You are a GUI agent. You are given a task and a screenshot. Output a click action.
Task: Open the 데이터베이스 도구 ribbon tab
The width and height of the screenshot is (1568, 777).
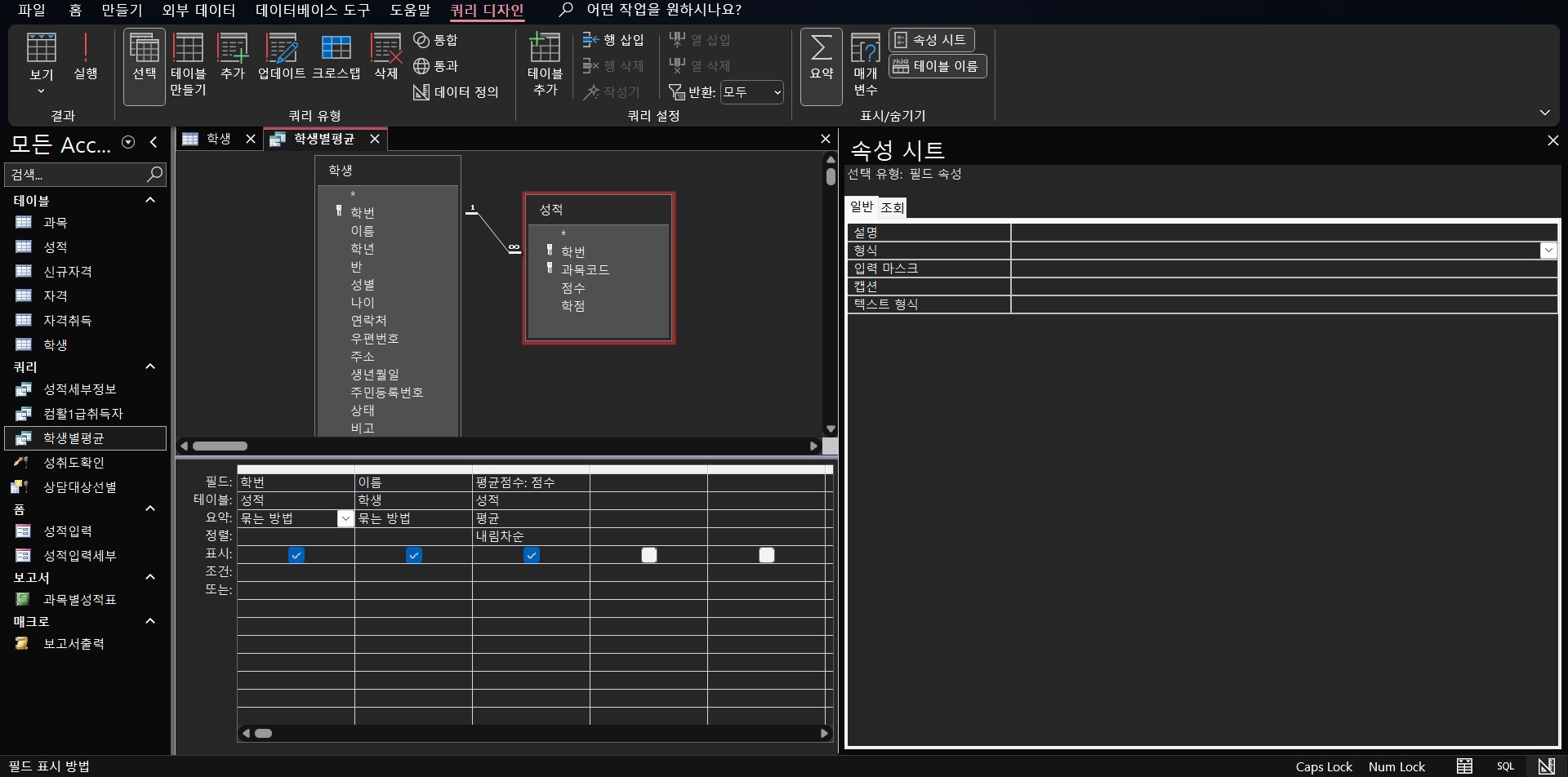312,10
